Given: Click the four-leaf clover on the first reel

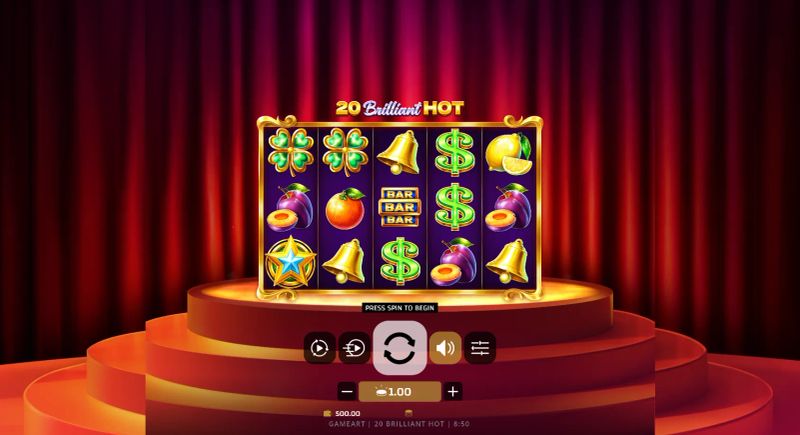Looking at the screenshot, I should (291, 151).
